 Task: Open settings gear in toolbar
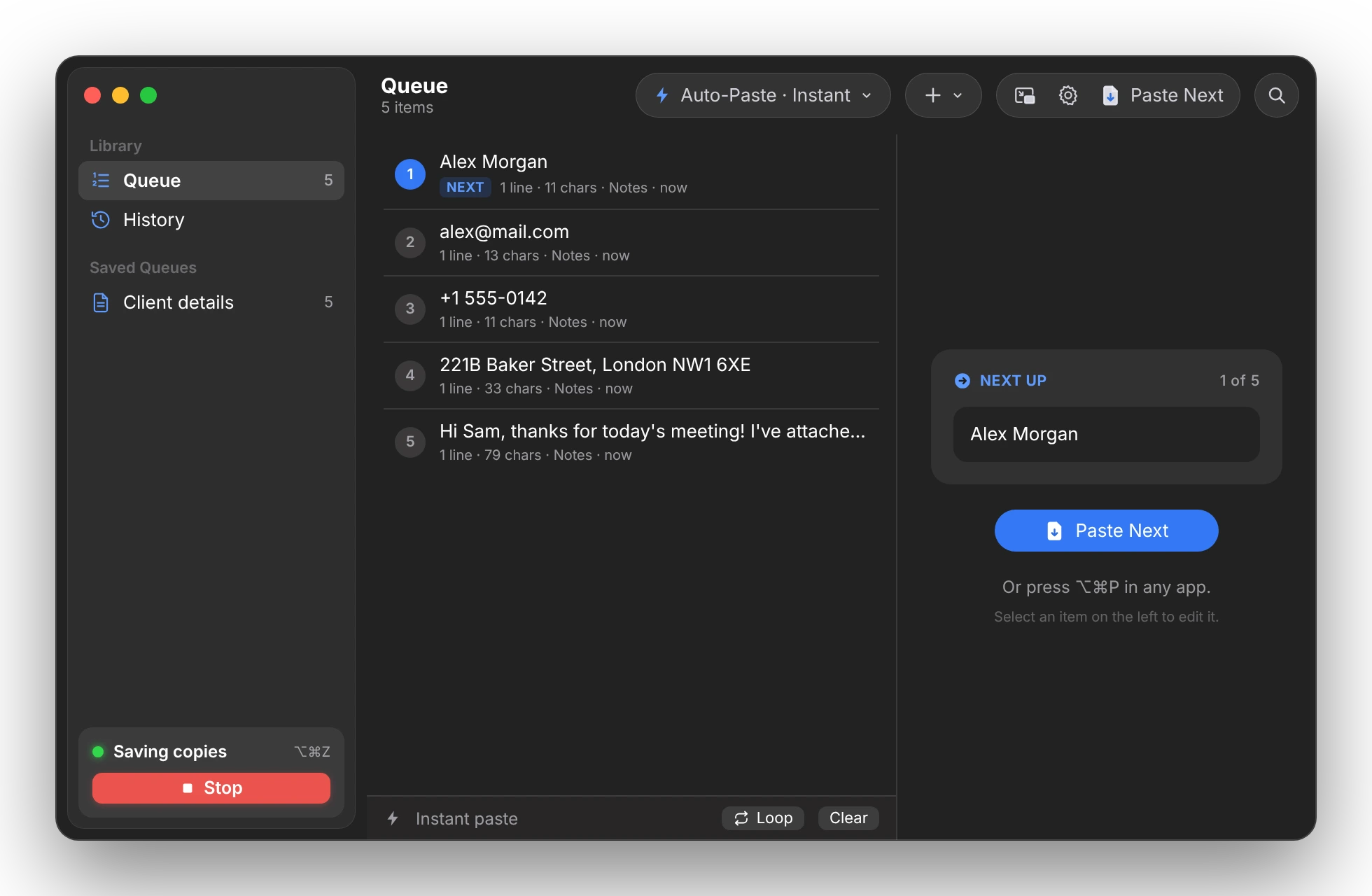click(1067, 95)
